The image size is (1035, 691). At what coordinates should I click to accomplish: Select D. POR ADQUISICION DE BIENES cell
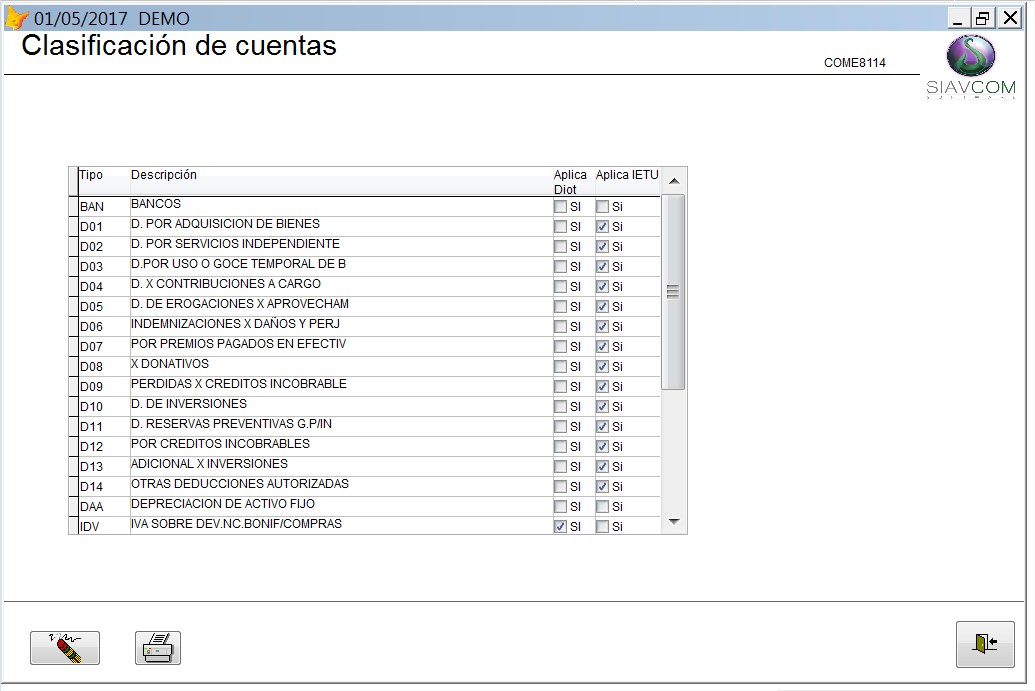(341, 226)
